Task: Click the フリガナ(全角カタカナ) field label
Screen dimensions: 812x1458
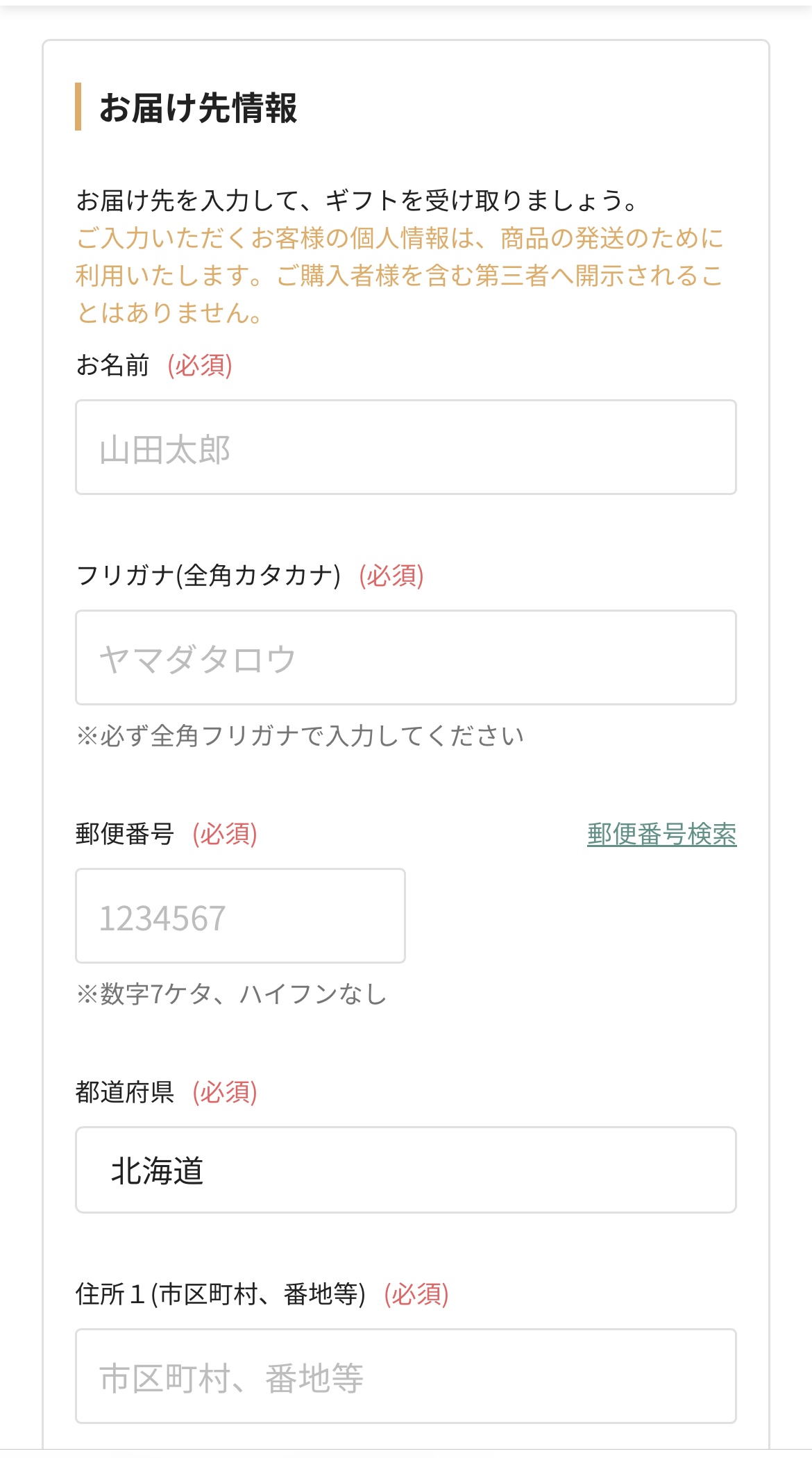Action: [x=208, y=576]
